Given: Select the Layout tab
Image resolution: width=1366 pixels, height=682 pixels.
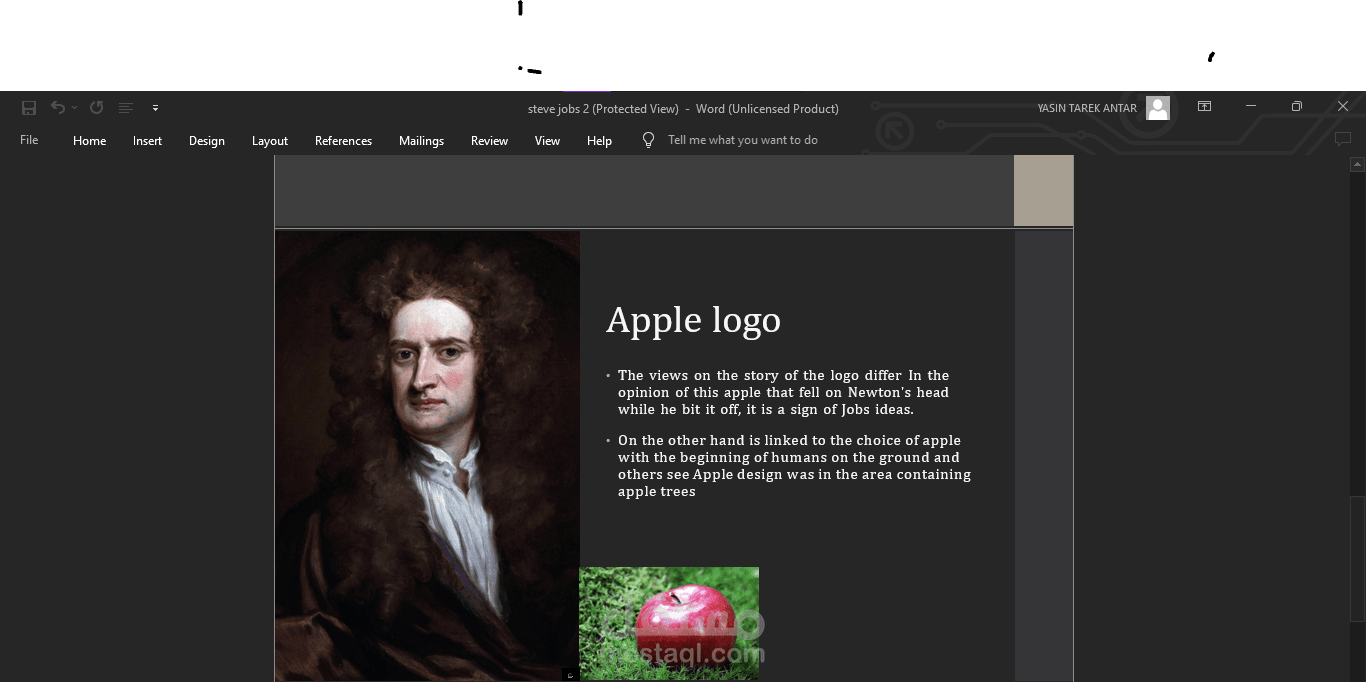Looking at the screenshot, I should 270,141.
